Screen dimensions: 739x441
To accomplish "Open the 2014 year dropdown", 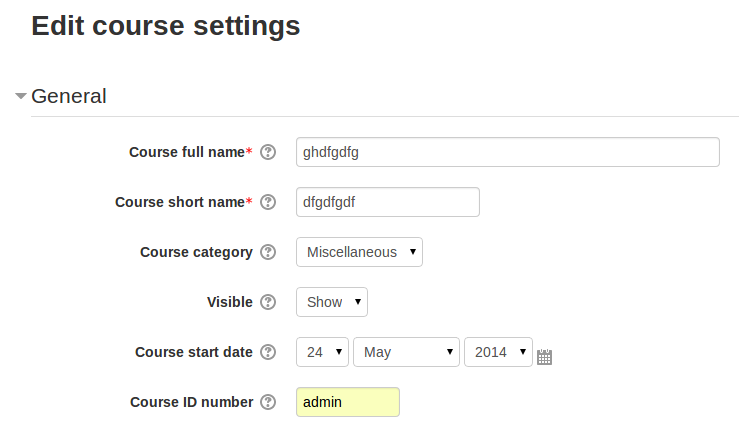I will click(x=498, y=352).
